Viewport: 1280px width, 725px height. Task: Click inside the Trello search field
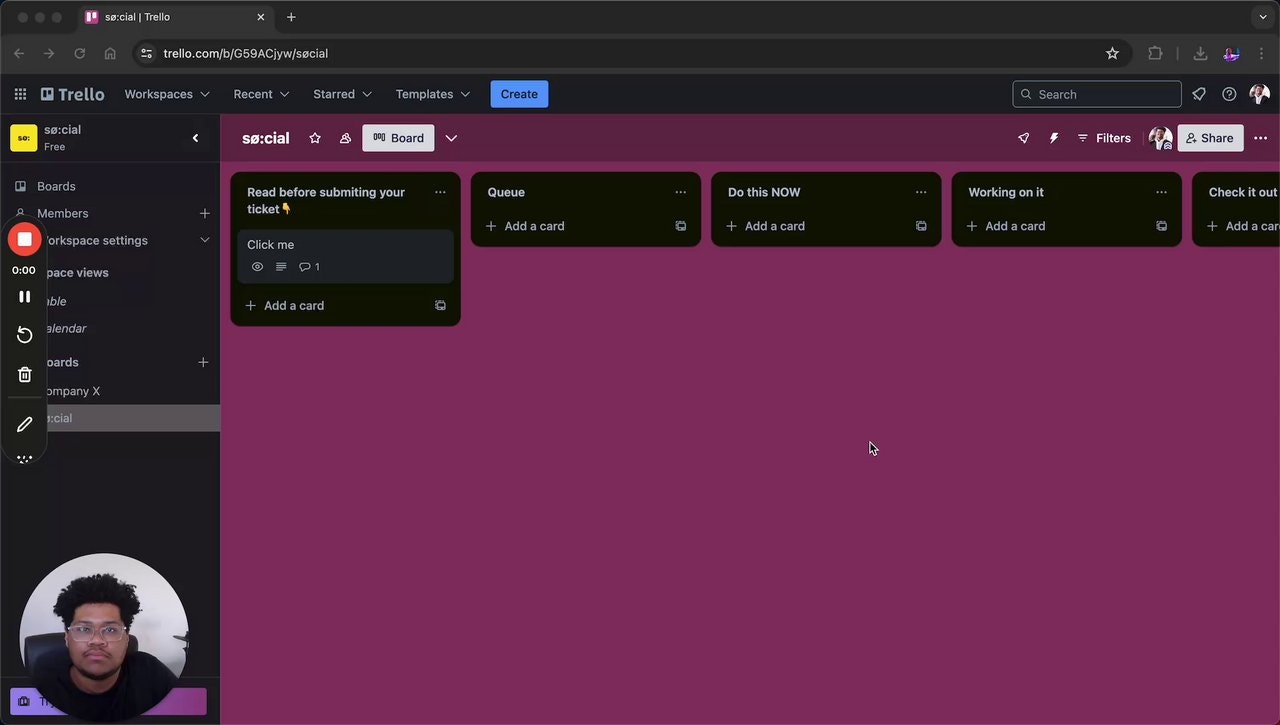click(x=1096, y=93)
